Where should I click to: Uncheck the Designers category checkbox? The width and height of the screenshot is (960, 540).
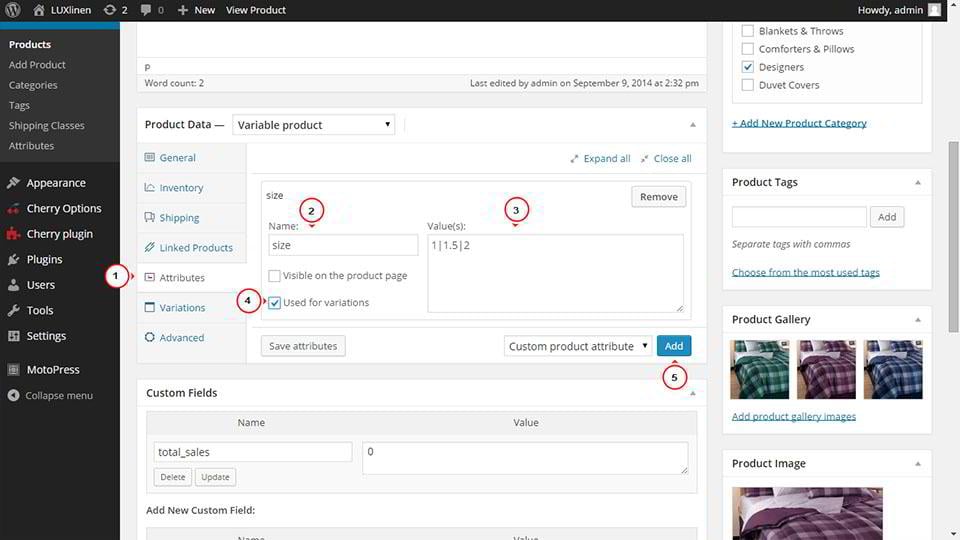coord(747,67)
